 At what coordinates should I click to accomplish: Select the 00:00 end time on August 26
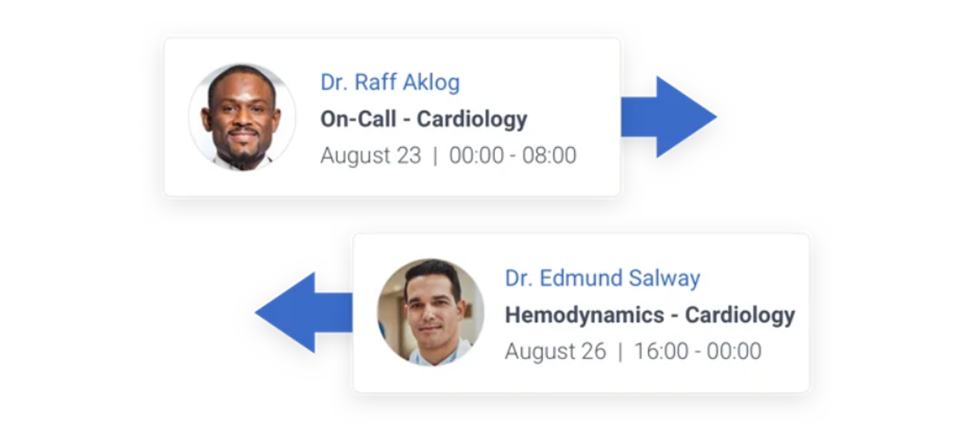coord(734,351)
